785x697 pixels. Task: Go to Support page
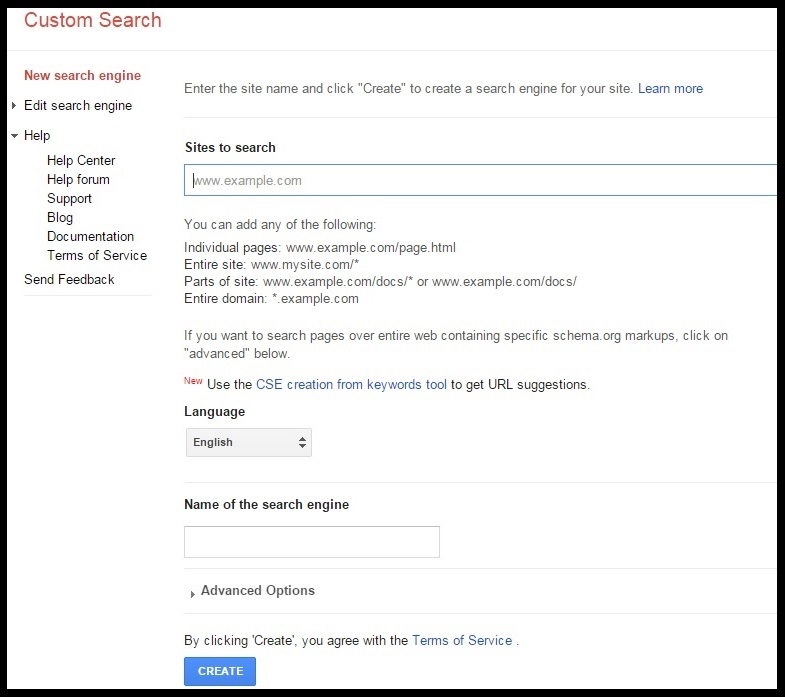[69, 198]
